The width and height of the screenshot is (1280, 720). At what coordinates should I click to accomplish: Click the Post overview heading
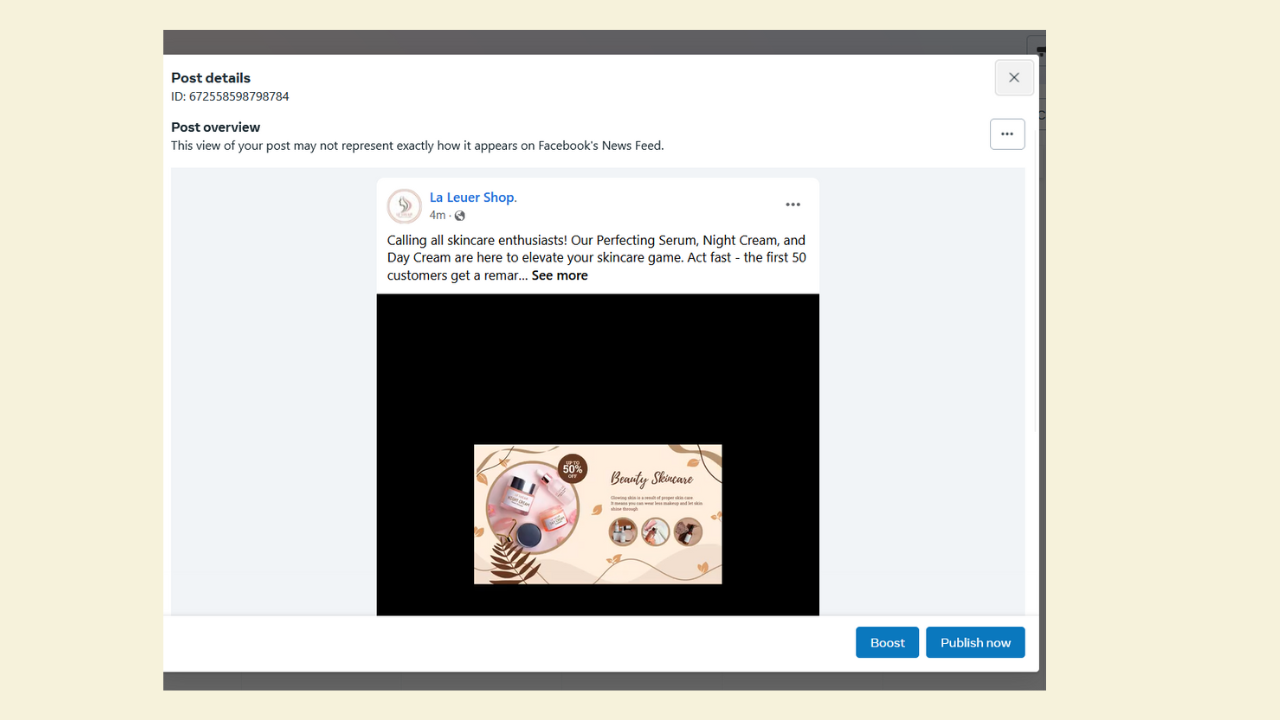click(x=216, y=127)
